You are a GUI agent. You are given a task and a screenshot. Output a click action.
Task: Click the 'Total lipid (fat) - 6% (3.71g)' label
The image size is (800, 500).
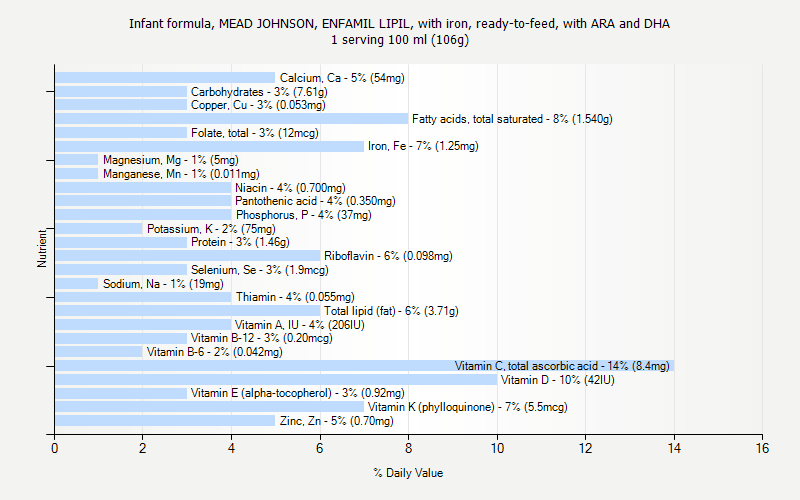391,311
